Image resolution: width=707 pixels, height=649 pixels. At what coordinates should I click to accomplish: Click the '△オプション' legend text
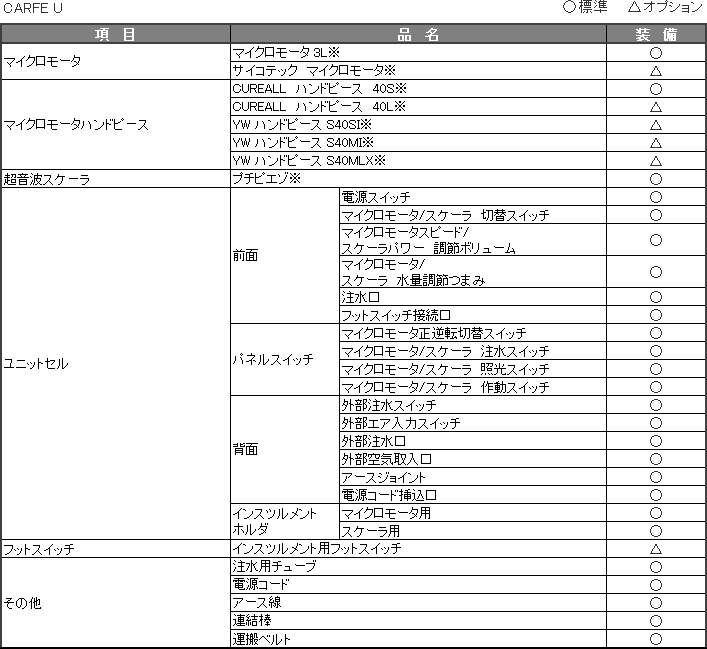coord(665,7)
